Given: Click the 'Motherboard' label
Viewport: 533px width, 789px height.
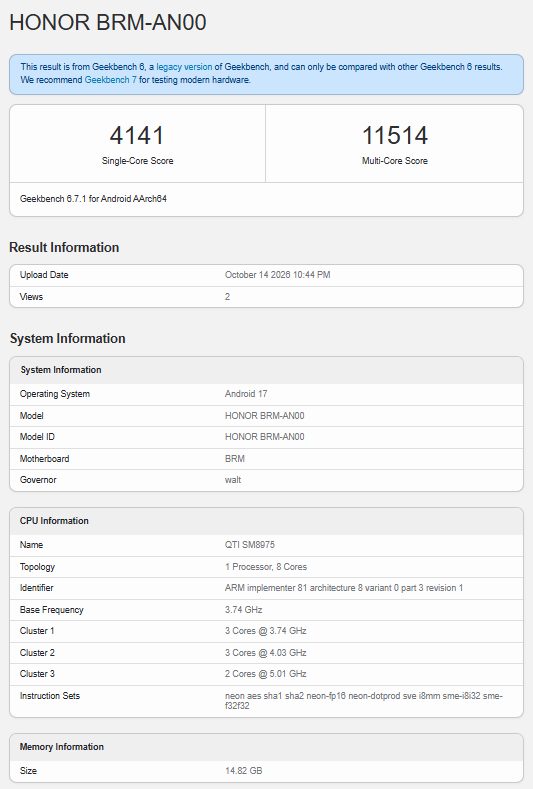Looking at the screenshot, I should 44,459.
